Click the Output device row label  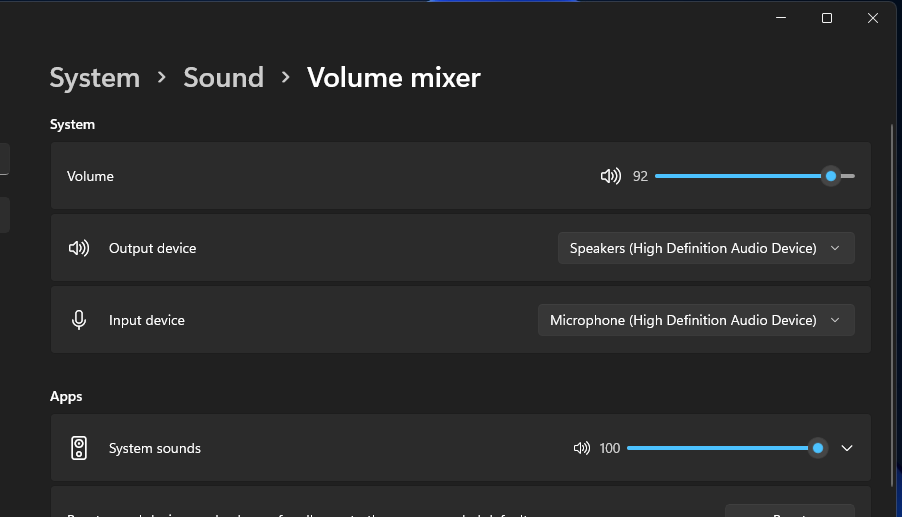pyautogui.click(x=152, y=248)
